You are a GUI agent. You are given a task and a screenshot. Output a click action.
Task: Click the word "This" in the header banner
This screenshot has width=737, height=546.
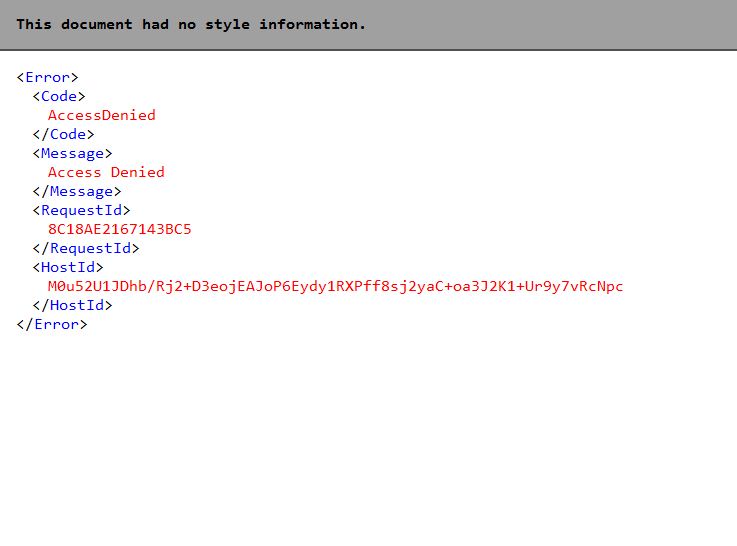click(x=34, y=24)
